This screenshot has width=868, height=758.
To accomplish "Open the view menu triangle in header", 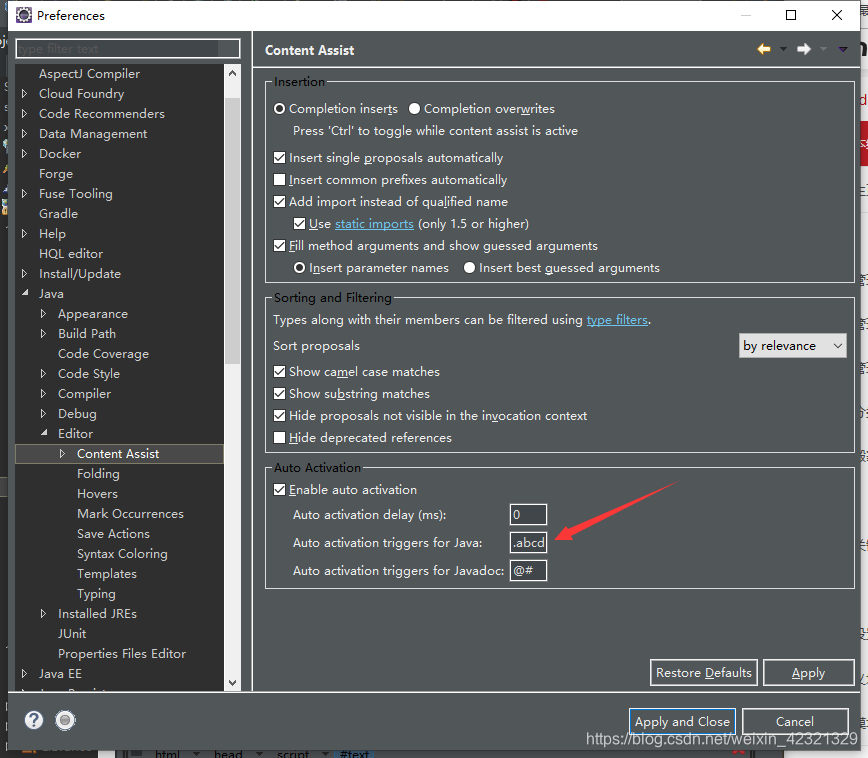I will [x=843, y=49].
